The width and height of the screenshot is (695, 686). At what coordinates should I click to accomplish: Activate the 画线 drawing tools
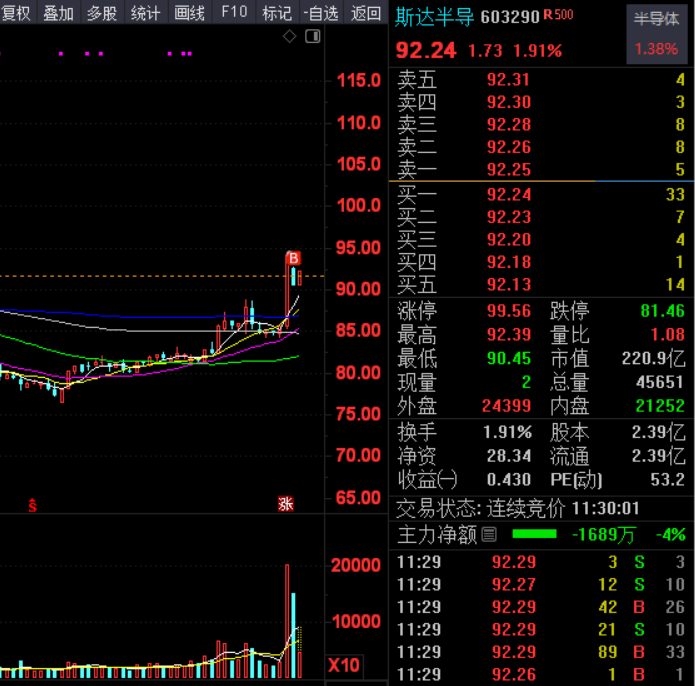point(190,12)
